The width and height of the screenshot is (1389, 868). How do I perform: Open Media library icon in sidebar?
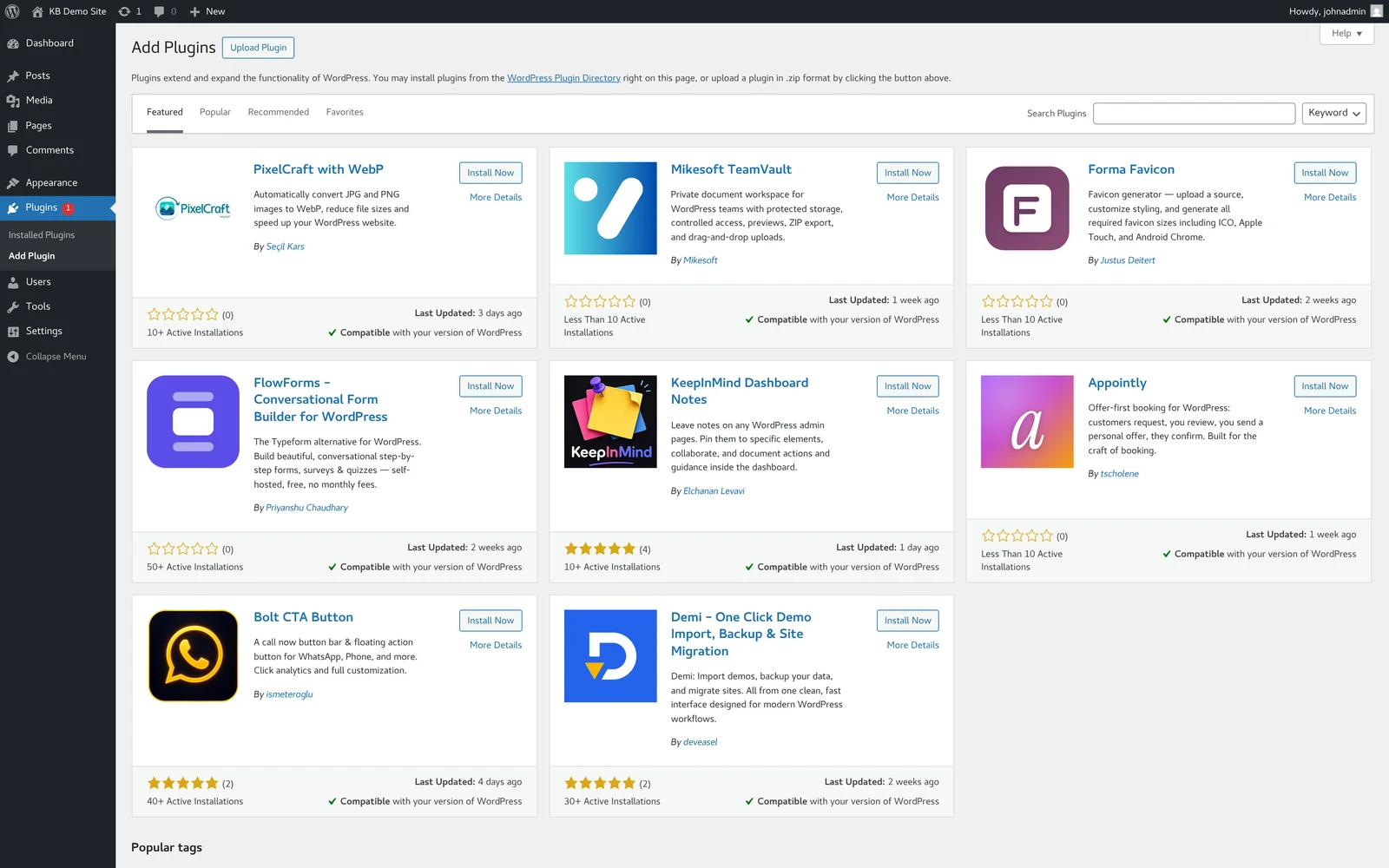13,101
